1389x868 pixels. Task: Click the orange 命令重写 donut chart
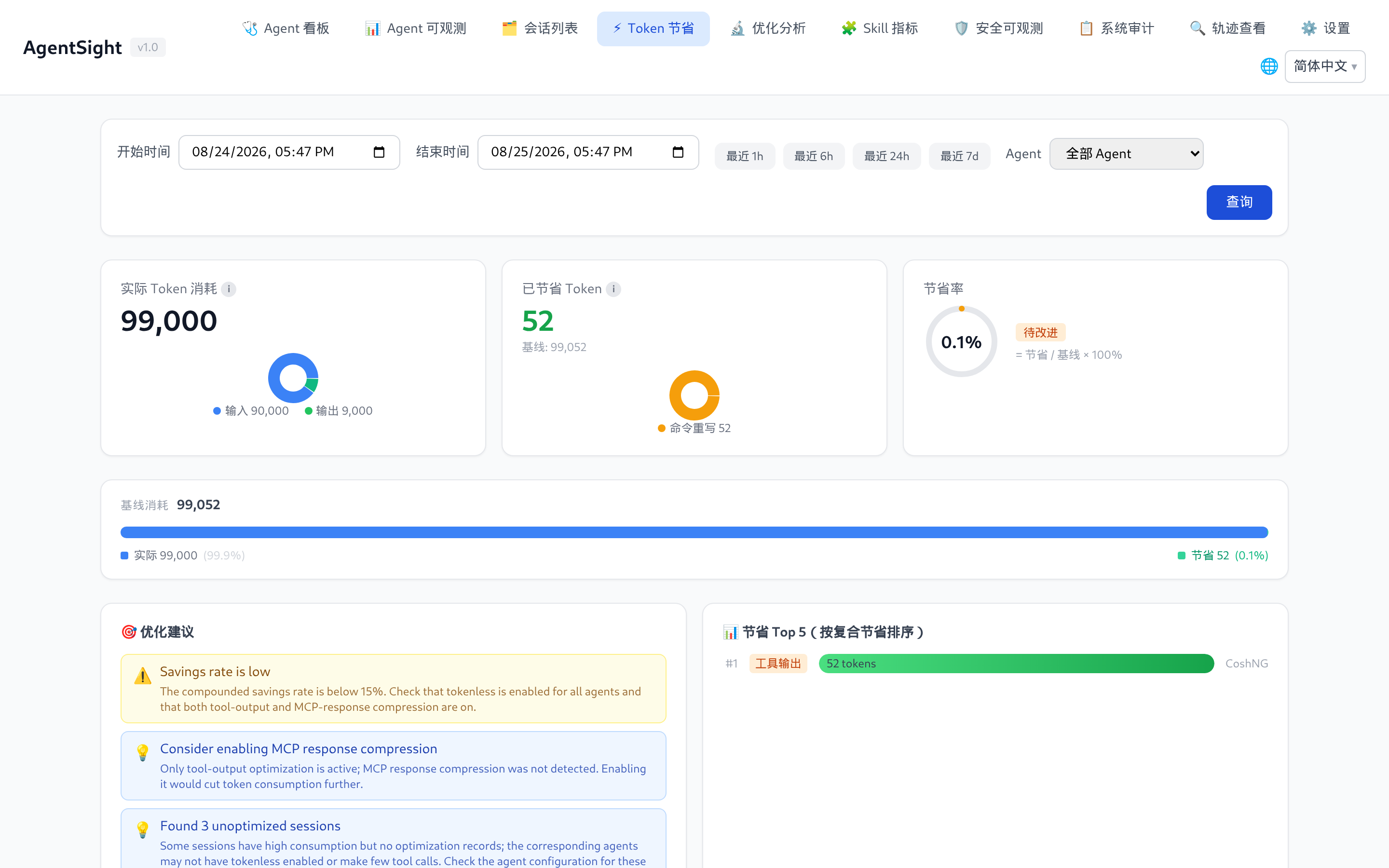pyautogui.click(x=694, y=395)
